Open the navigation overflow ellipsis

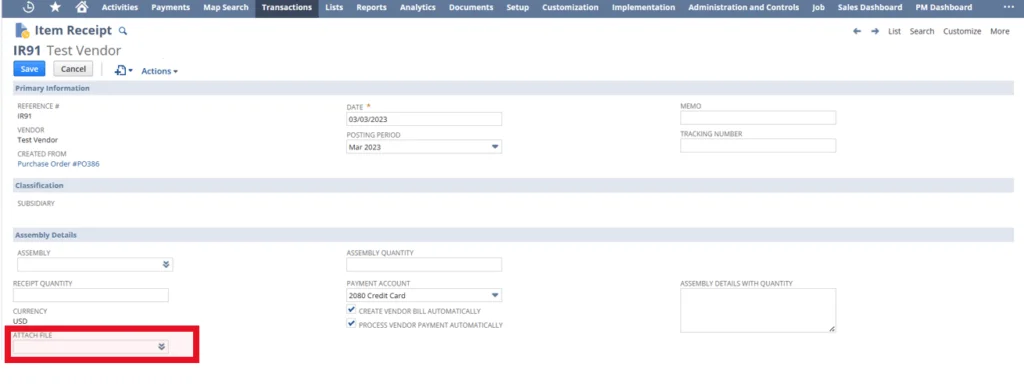pos(1008,7)
